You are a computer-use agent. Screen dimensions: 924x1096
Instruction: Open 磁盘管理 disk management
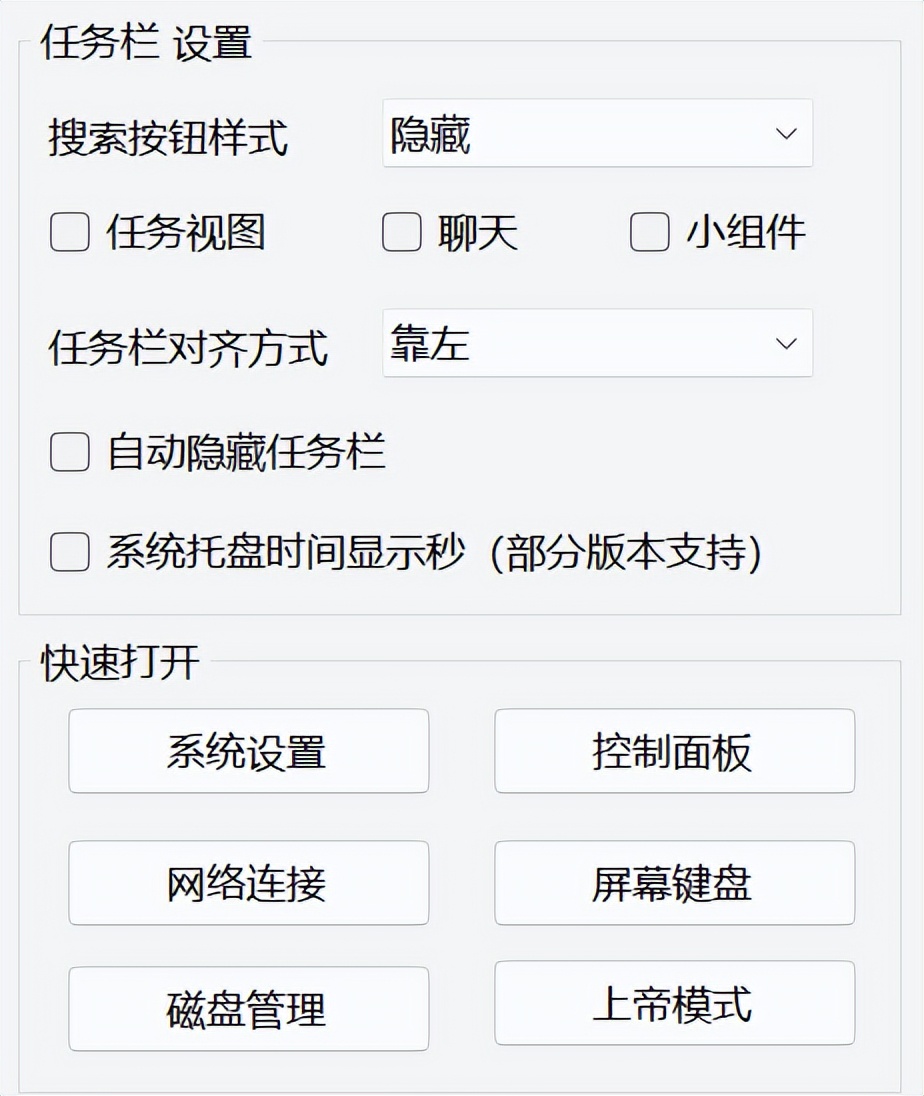click(248, 1010)
